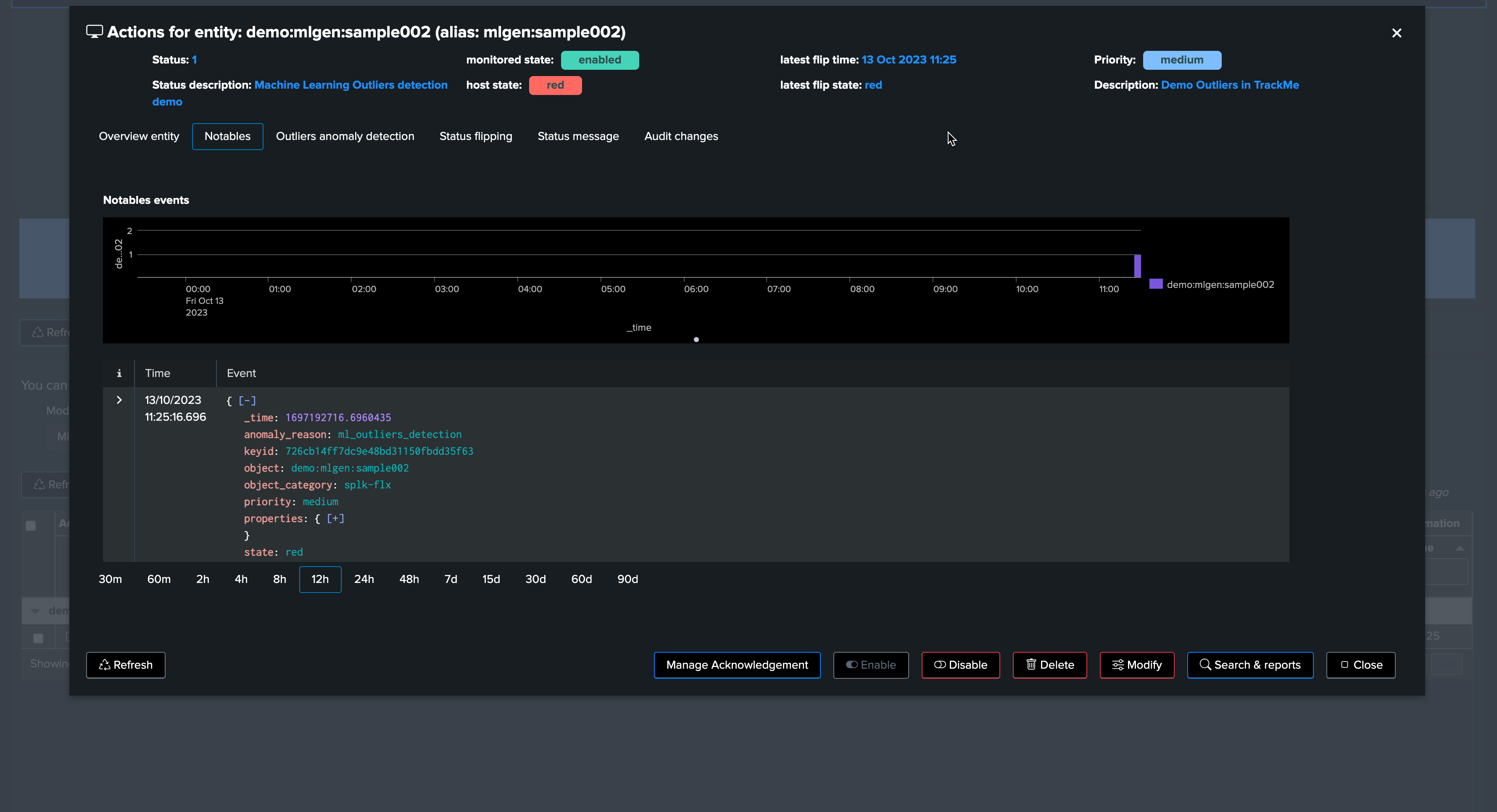
Task: Click the chart resize dot below _time
Action: [696, 340]
